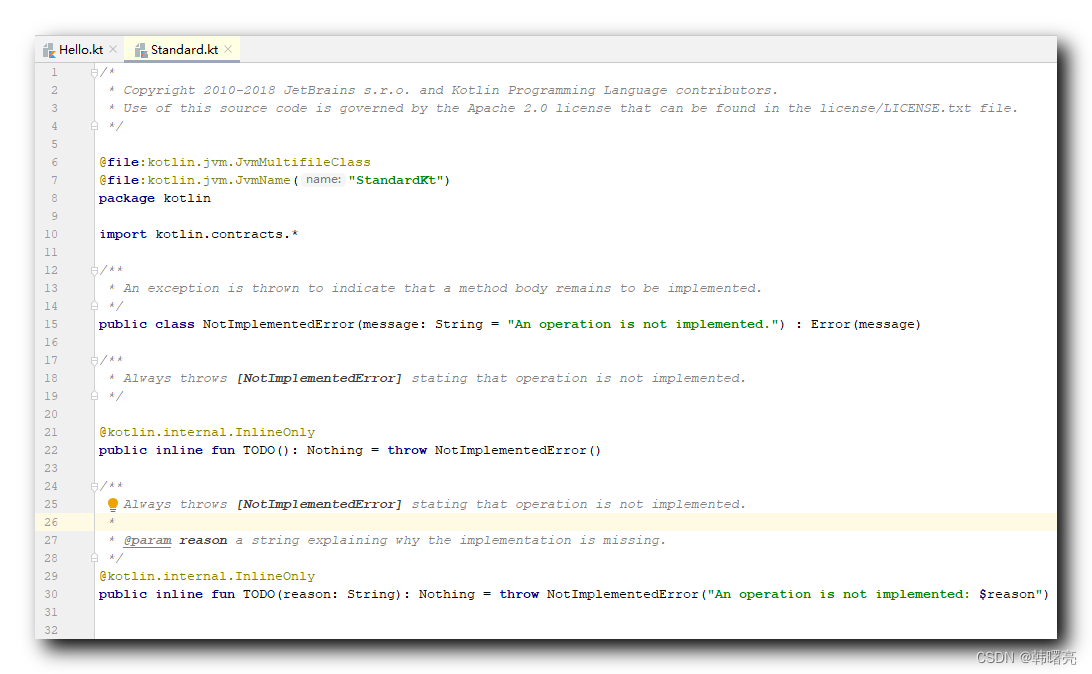Click the $reason template variable on line 30

pos(1006,594)
